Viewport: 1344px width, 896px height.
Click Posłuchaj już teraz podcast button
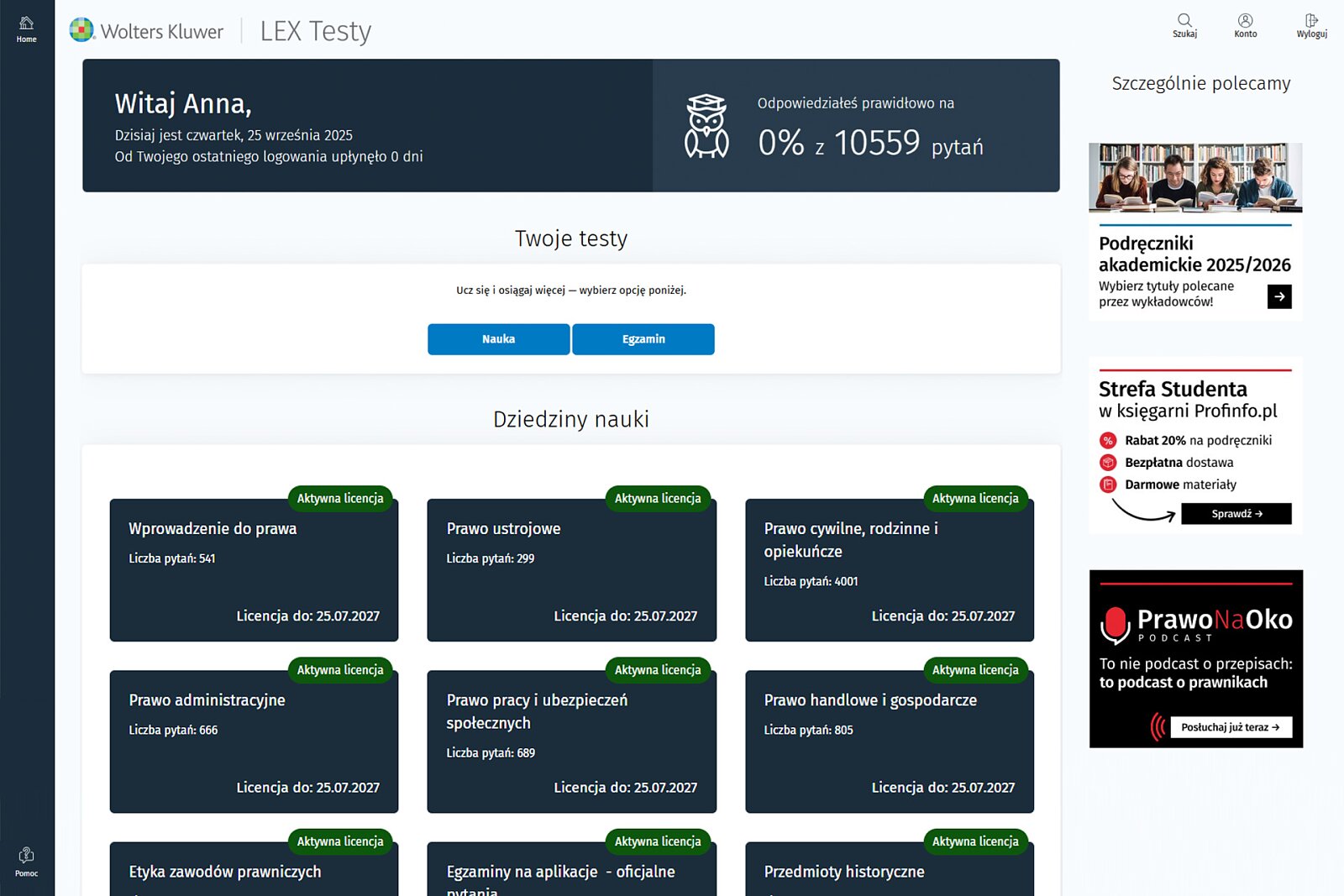pyautogui.click(x=1231, y=727)
